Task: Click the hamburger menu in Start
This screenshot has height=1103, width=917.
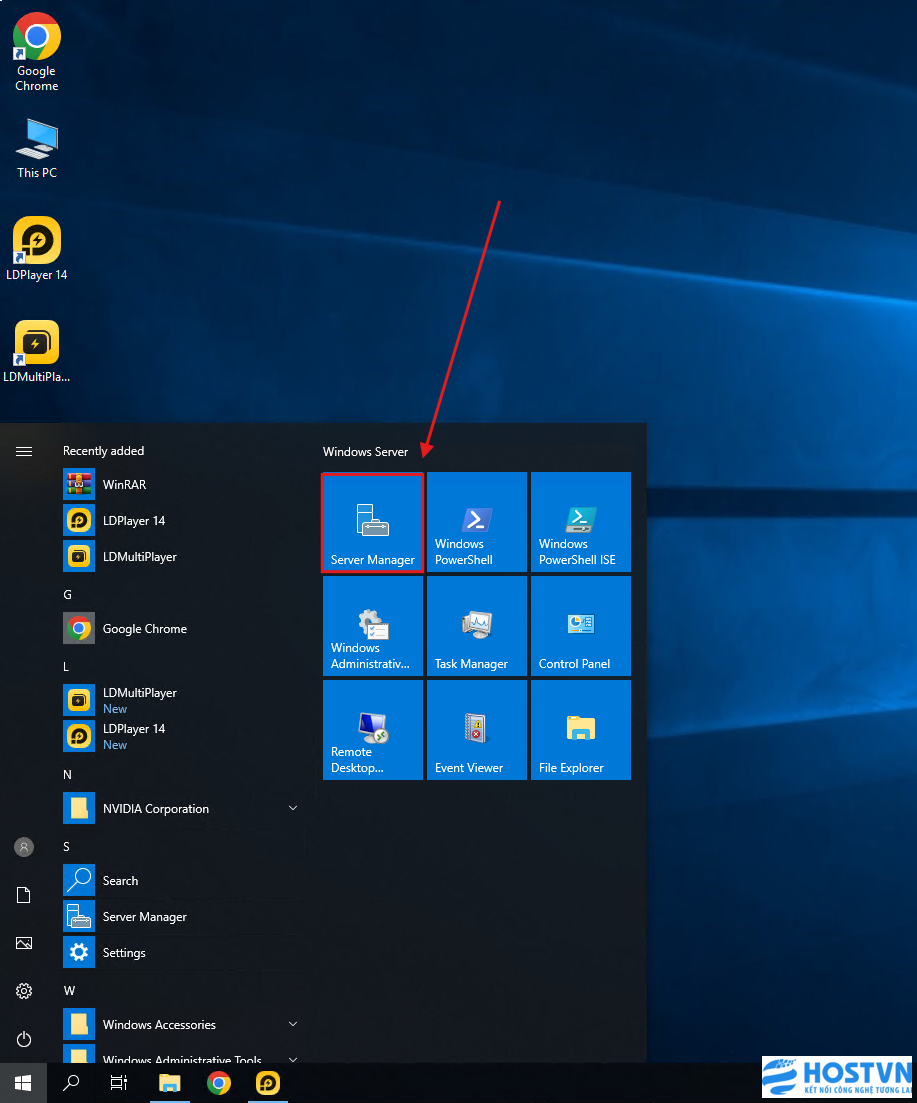Action: [24, 451]
